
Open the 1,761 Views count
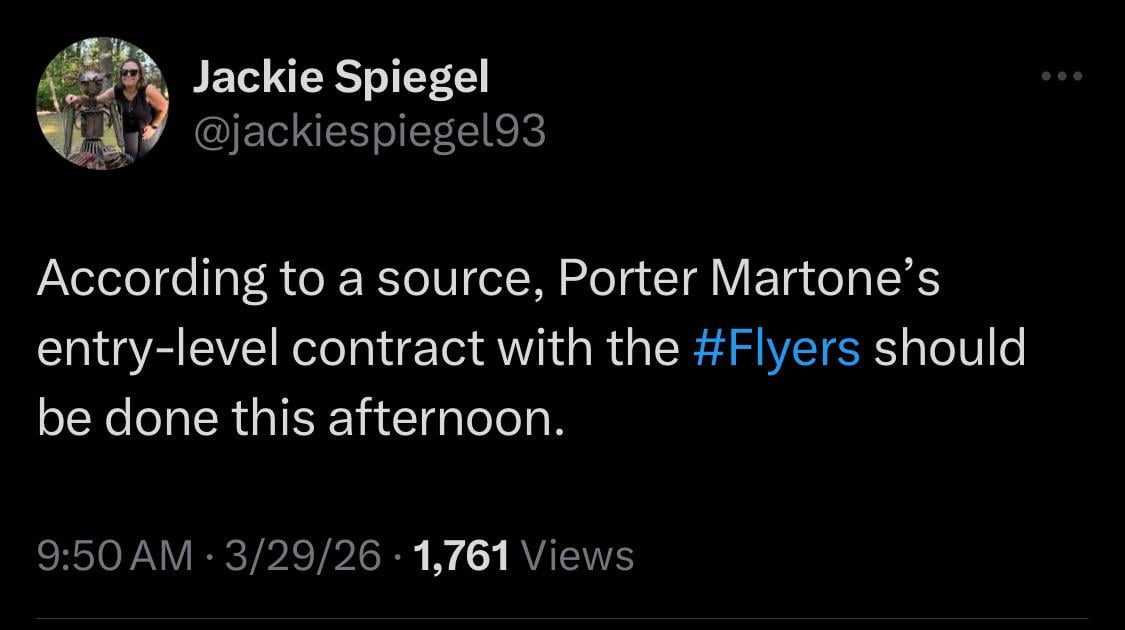pyautogui.click(x=522, y=555)
